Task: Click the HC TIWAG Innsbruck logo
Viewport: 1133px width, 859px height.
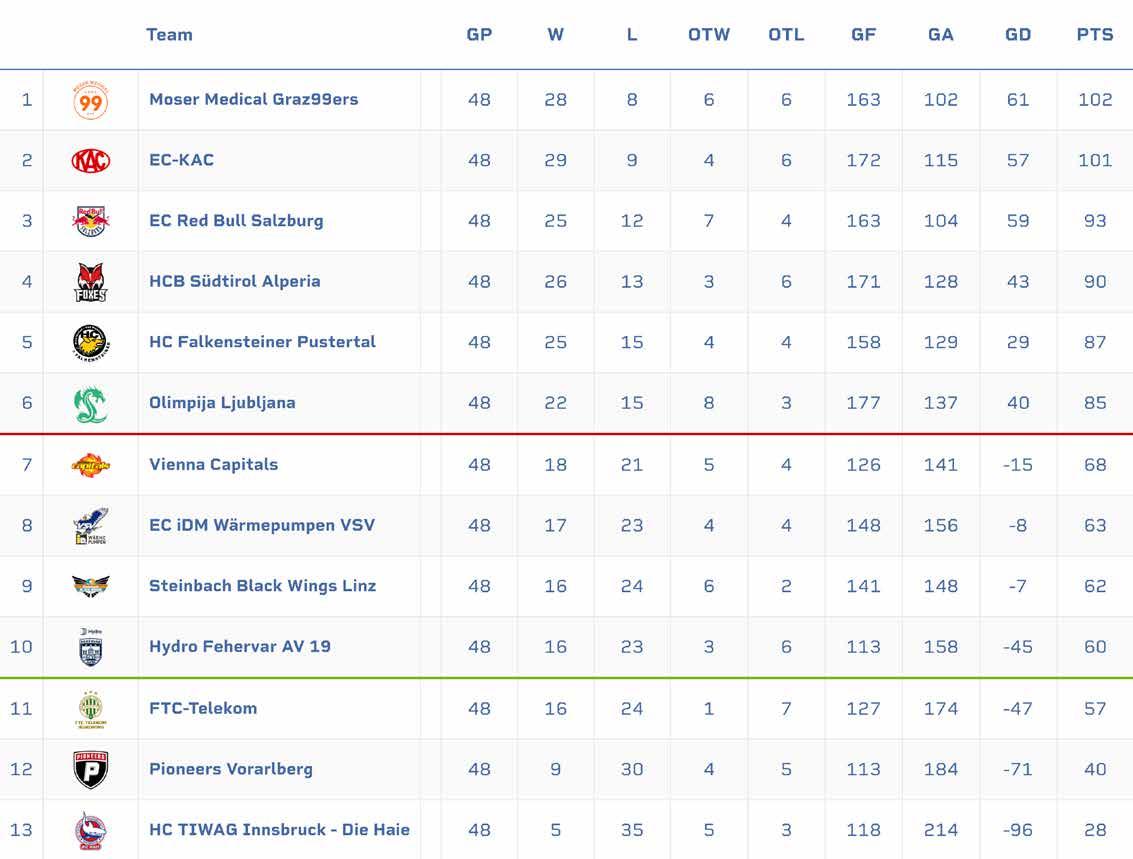Action: 91,830
